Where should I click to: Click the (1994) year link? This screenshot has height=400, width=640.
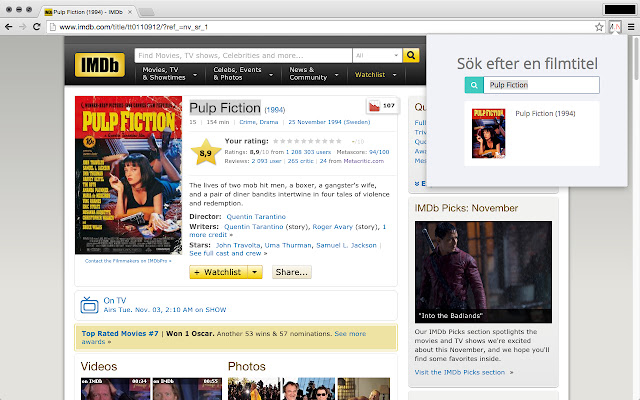274,110
